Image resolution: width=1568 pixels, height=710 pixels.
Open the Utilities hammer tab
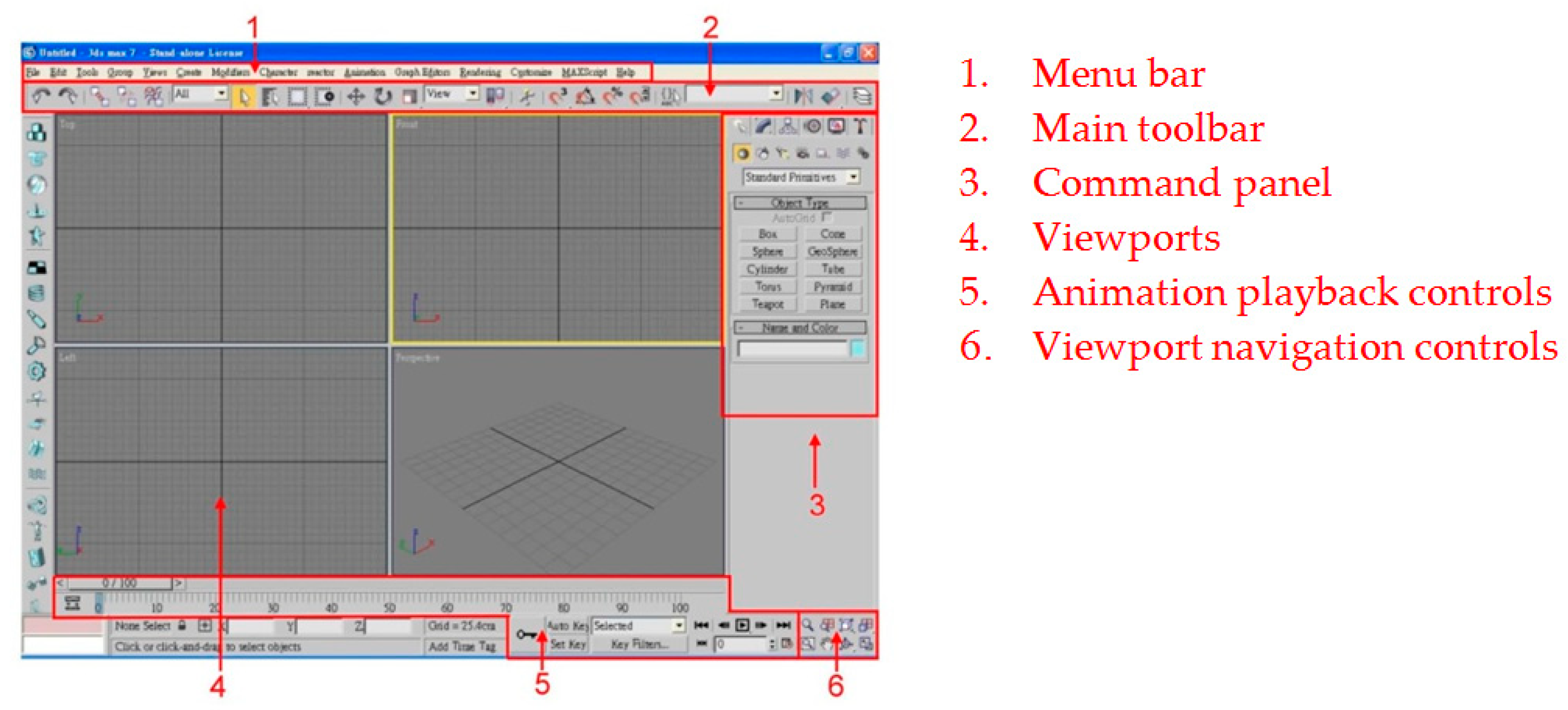pos(860,127)
